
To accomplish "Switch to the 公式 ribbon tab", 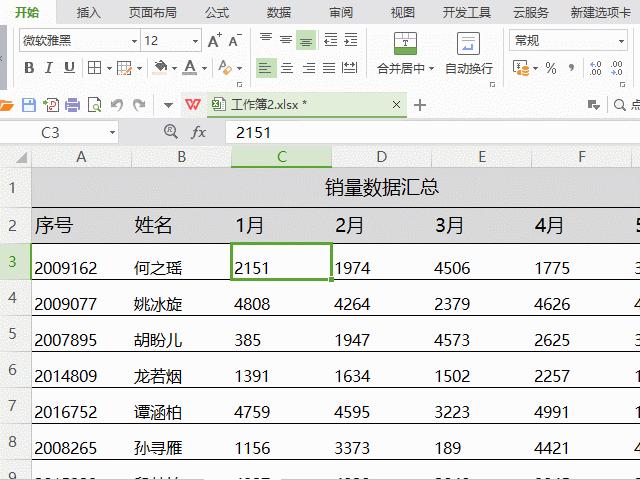I will pos(217,13).
